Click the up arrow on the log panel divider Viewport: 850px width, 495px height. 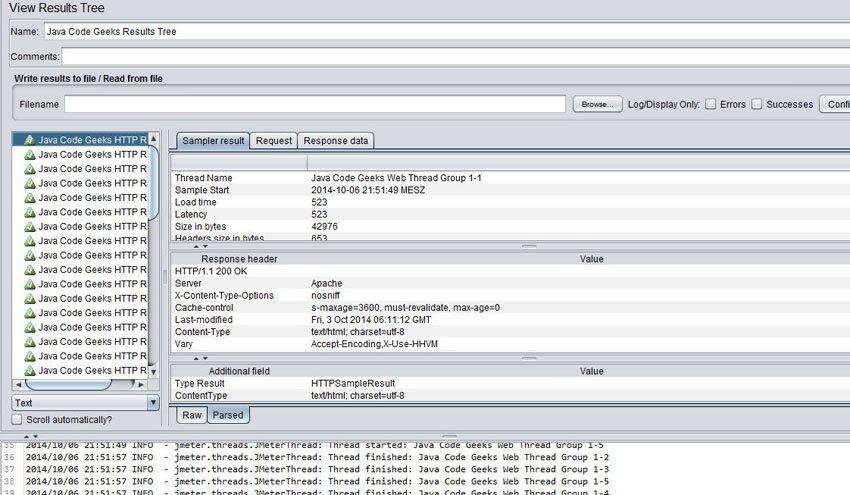tap(27, 436)
